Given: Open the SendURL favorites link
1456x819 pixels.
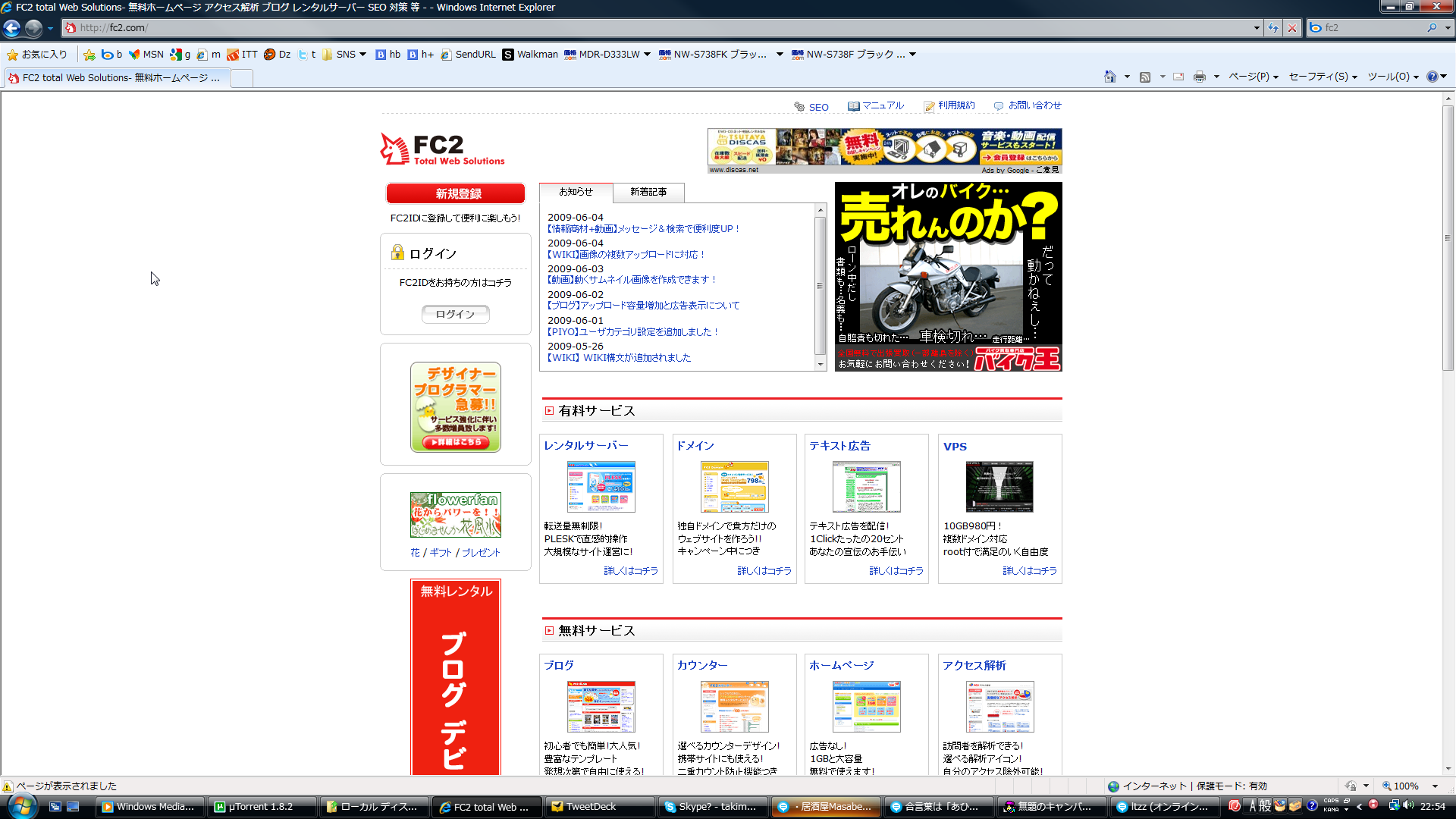Looking at the screenshot, I should pyautogui.click(x=469, y=55).
